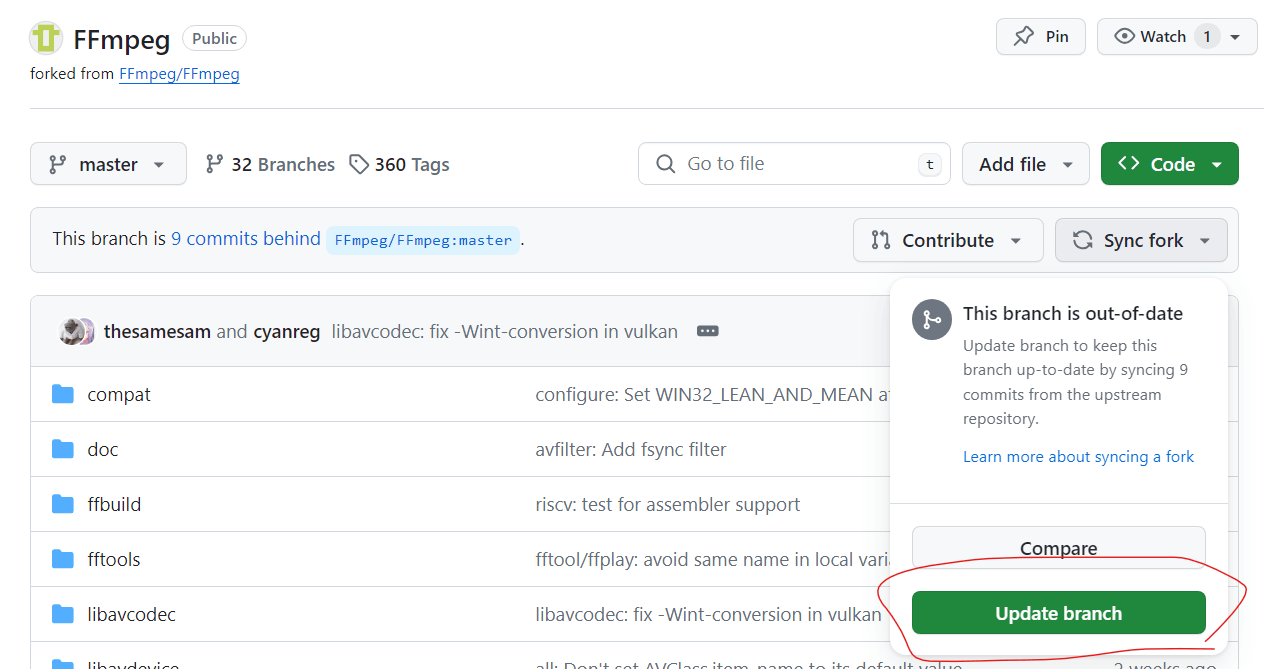This screenshot has width=1264, height=669.
Task: Open the FFmpeg/FFmpeg upstream link
Action: click(x=179, y=74)
